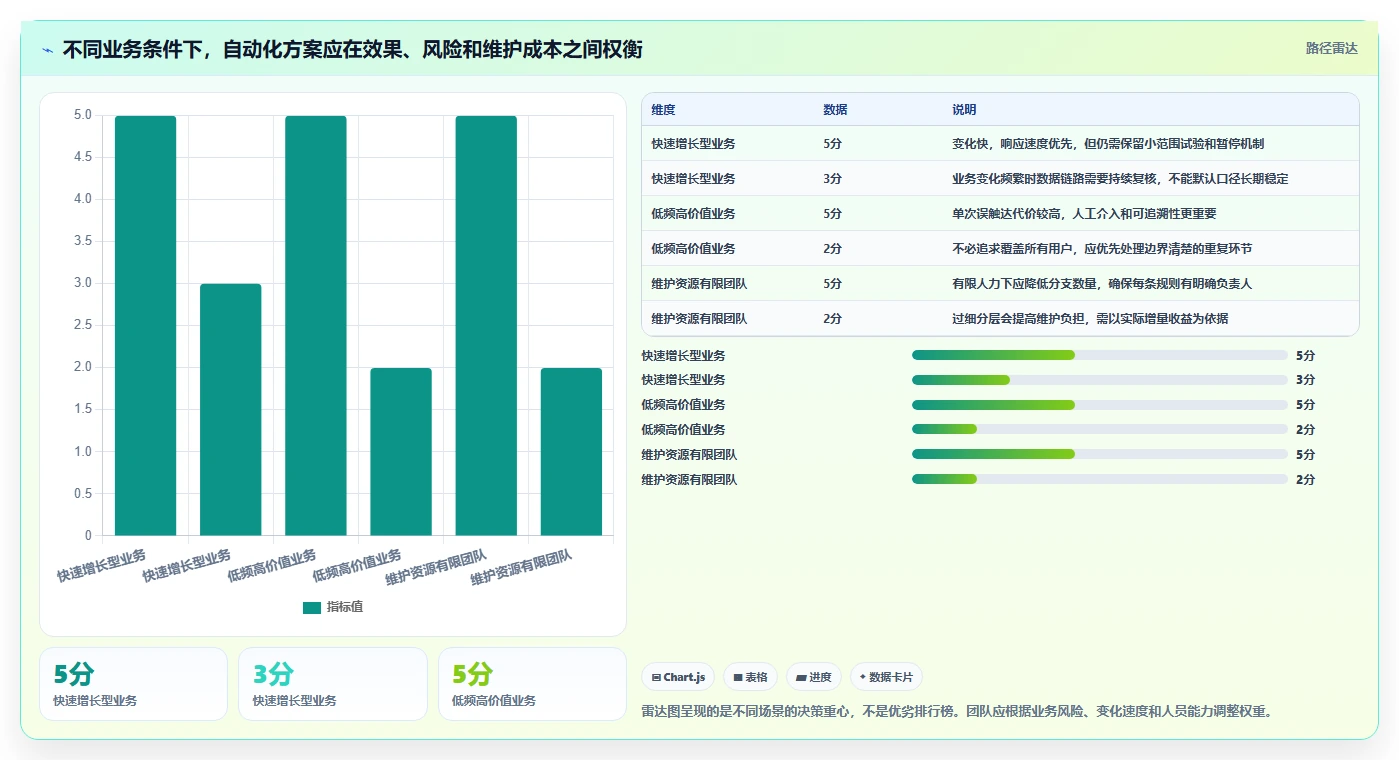Click the 指标值 legend label

point(345,607)
